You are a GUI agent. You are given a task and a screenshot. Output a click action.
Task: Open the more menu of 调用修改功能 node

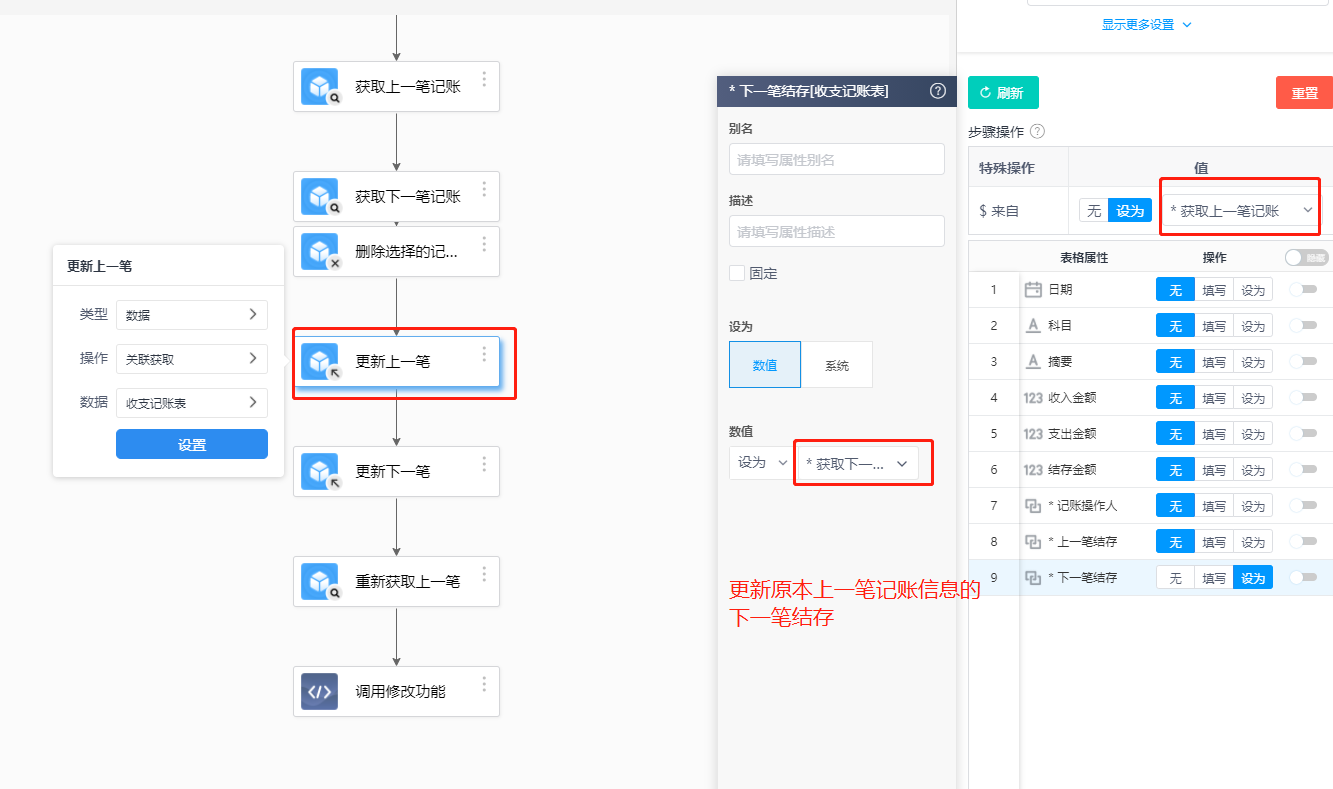tap(484, 684)
